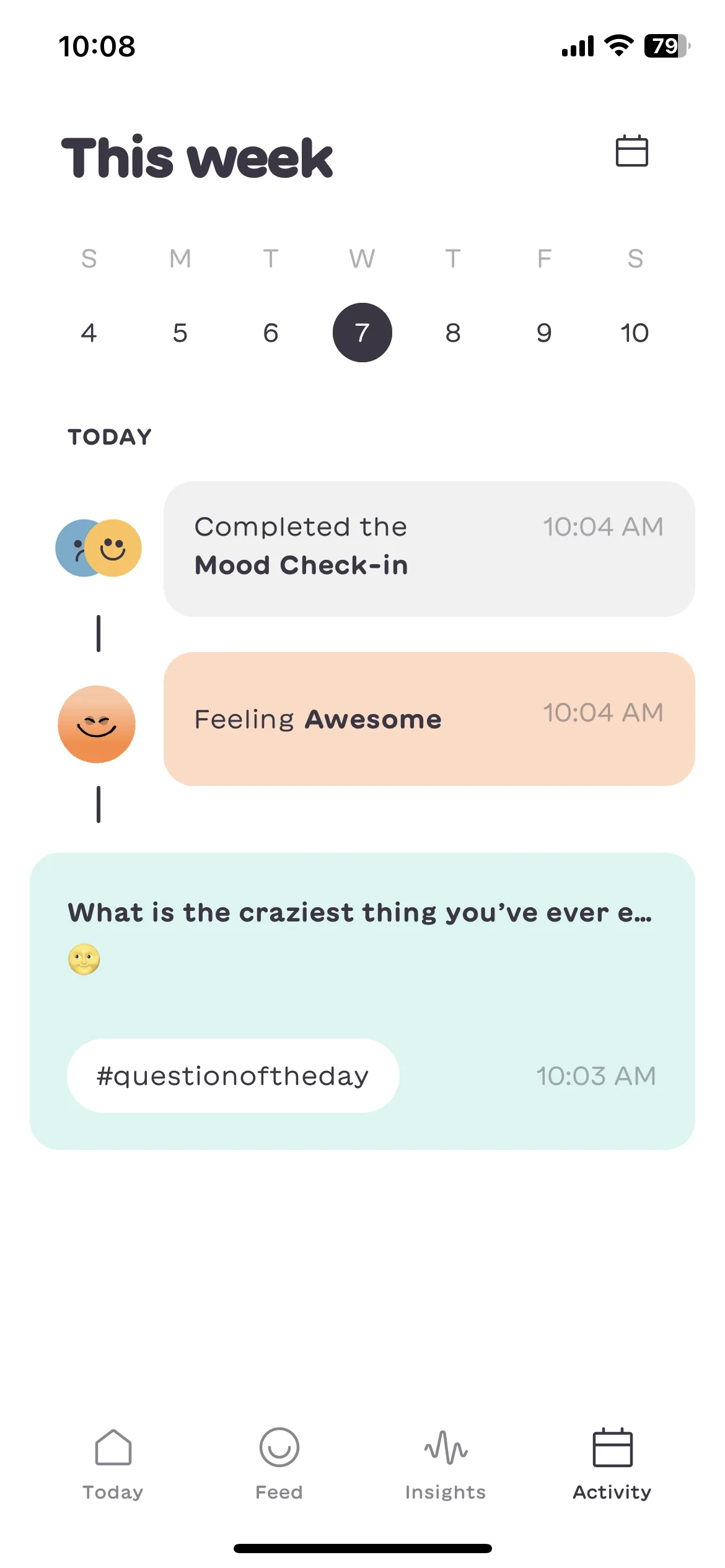Tap the moon emoji in question card
The image size is (725, 1568).
[84, 959]
